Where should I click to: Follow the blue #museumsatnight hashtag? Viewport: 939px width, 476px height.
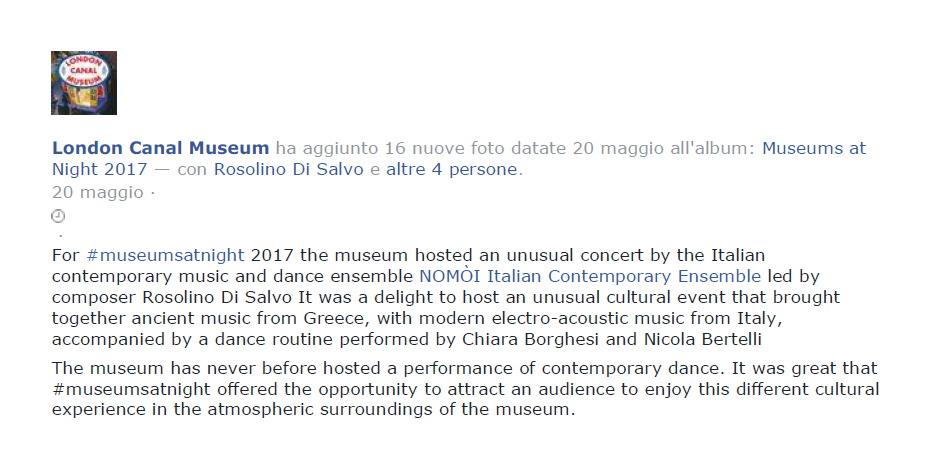click(165, 256)
